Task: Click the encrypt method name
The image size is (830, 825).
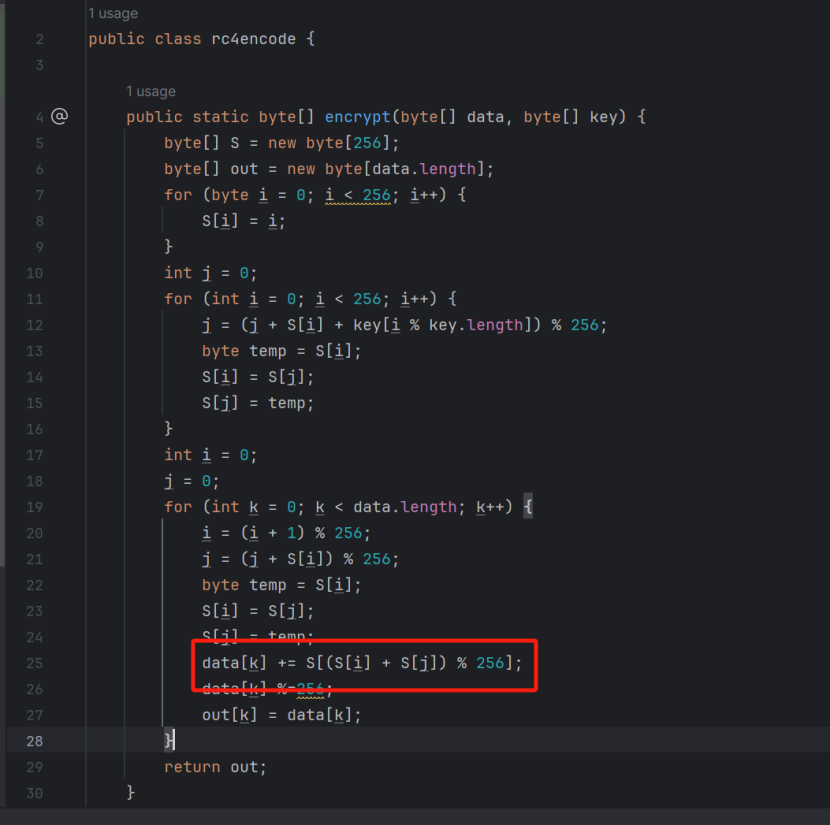Action: (357, 116)
